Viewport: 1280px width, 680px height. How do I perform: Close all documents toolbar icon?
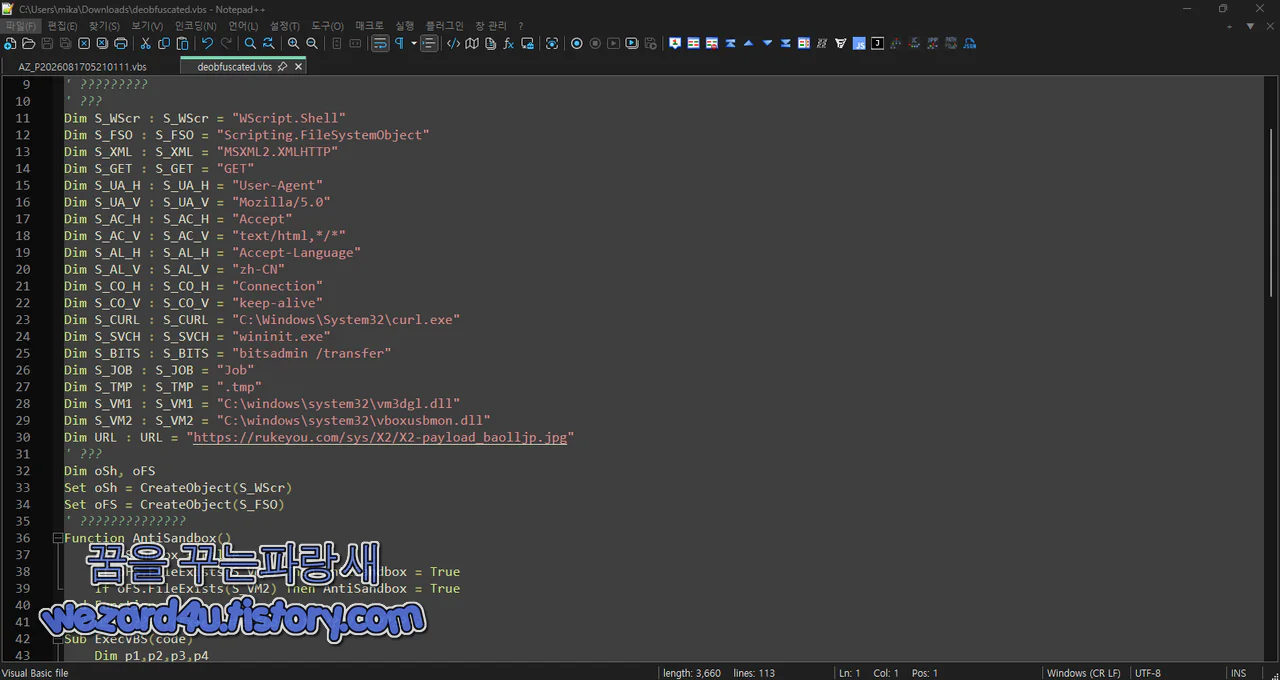tap(102, 43)
